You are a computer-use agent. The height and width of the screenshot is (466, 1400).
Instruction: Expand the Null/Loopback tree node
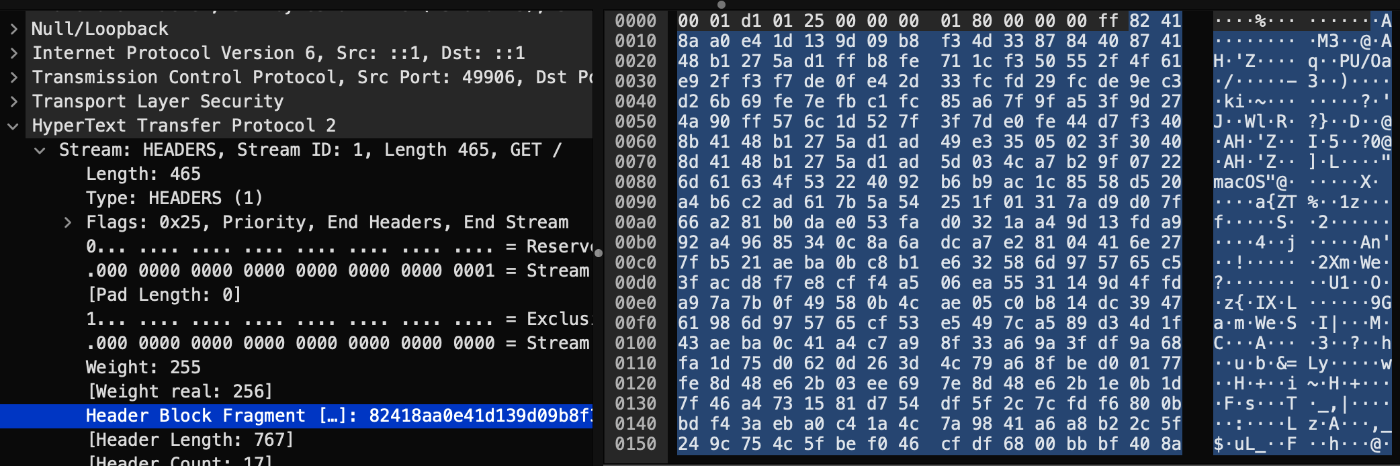click(x=14, y=29)
